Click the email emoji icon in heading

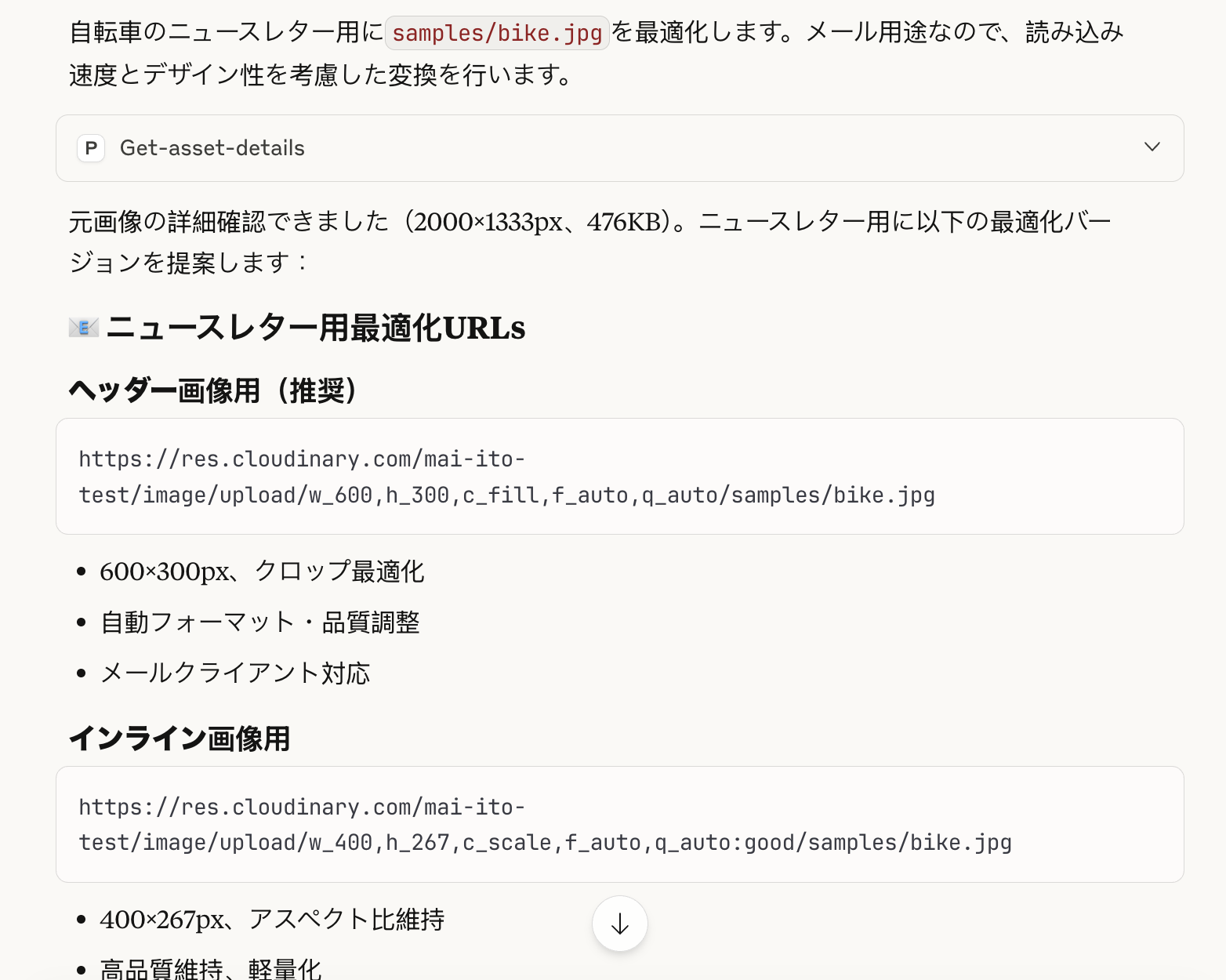click(84, 327)
